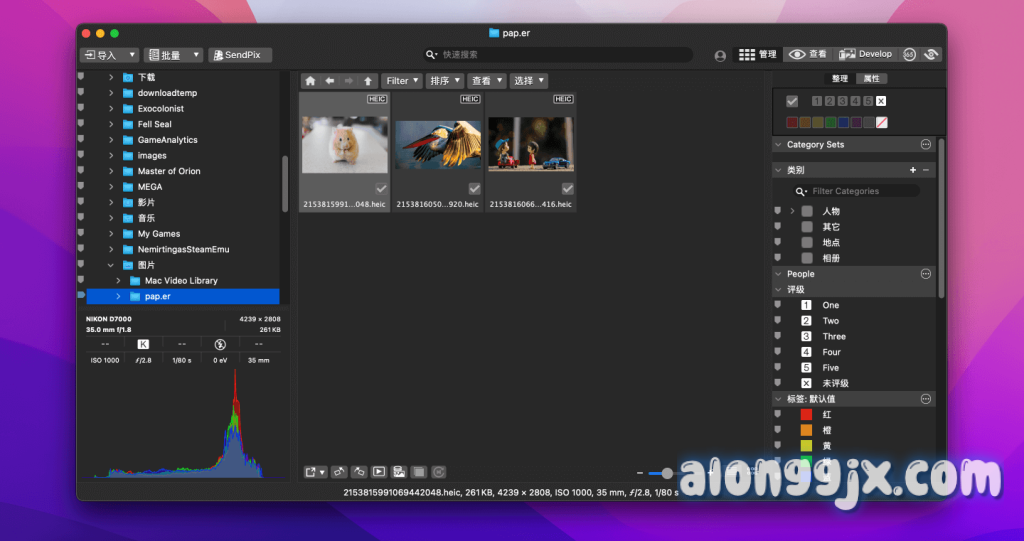Start slideshow with the play icon
This screenshot has width=1024, height=541.
tap(379, 472)
